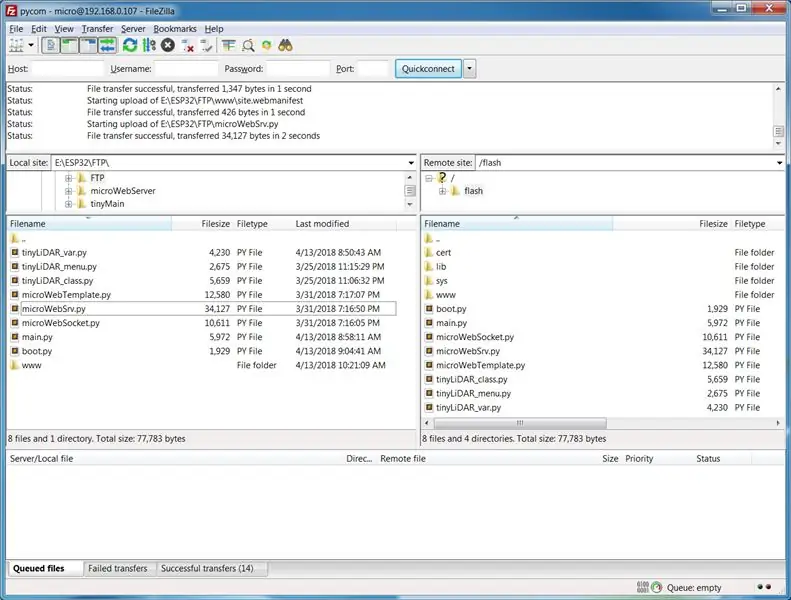The height and width of the screenshot is (600, 791).
Task: Click the message log scrollbar thumb
Action: tap(778, 131)
